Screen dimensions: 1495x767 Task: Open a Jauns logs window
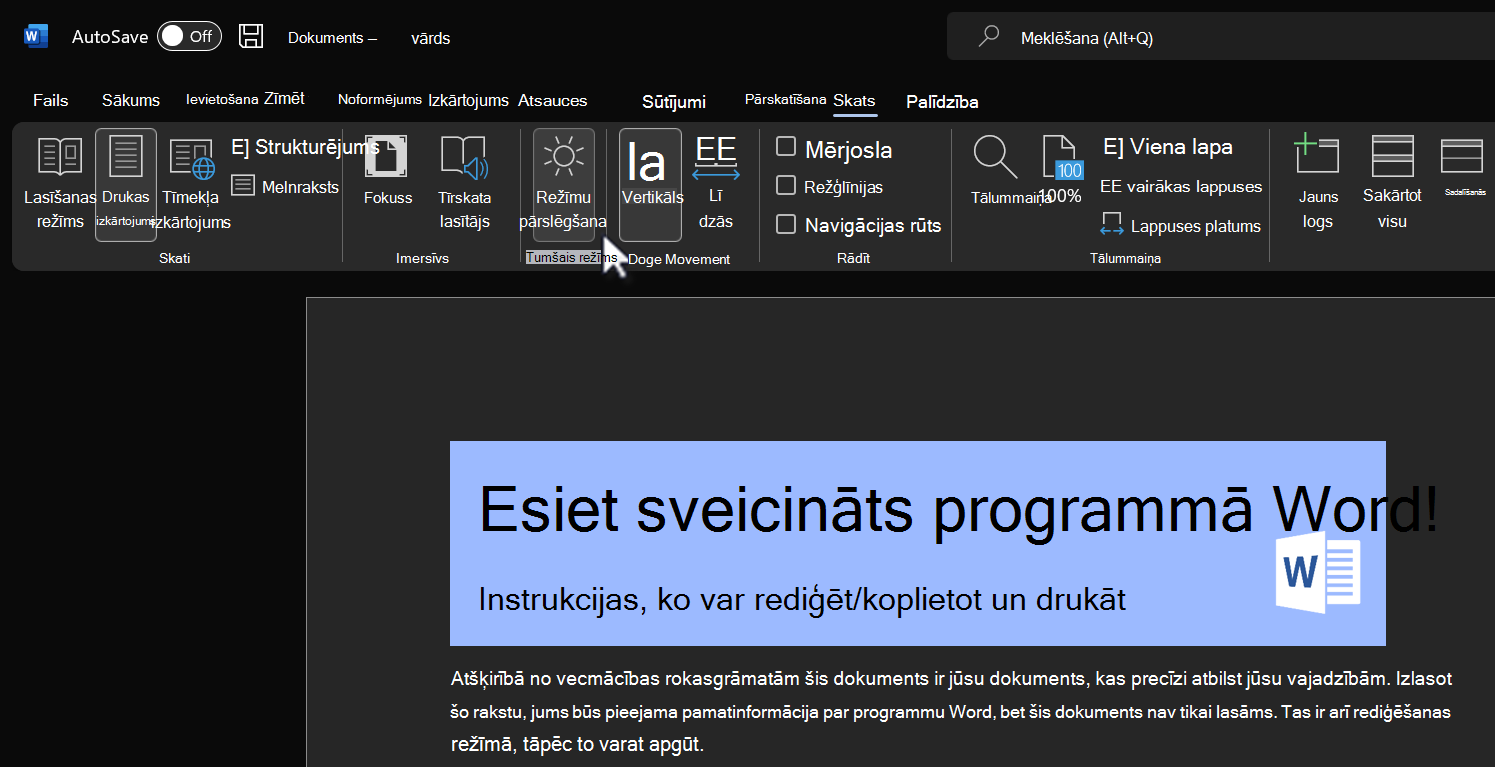[x=1317, y=183]
